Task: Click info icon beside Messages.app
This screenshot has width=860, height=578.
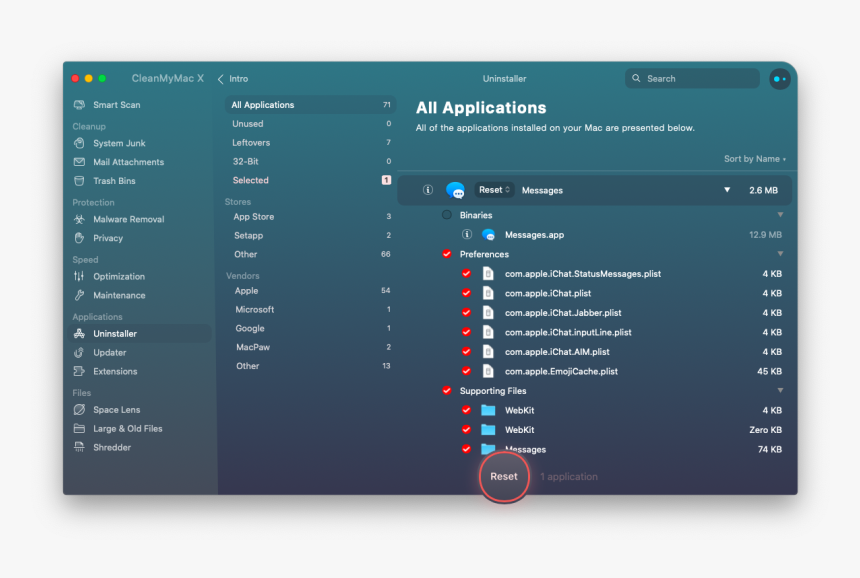Action: (x=467, y=234)
